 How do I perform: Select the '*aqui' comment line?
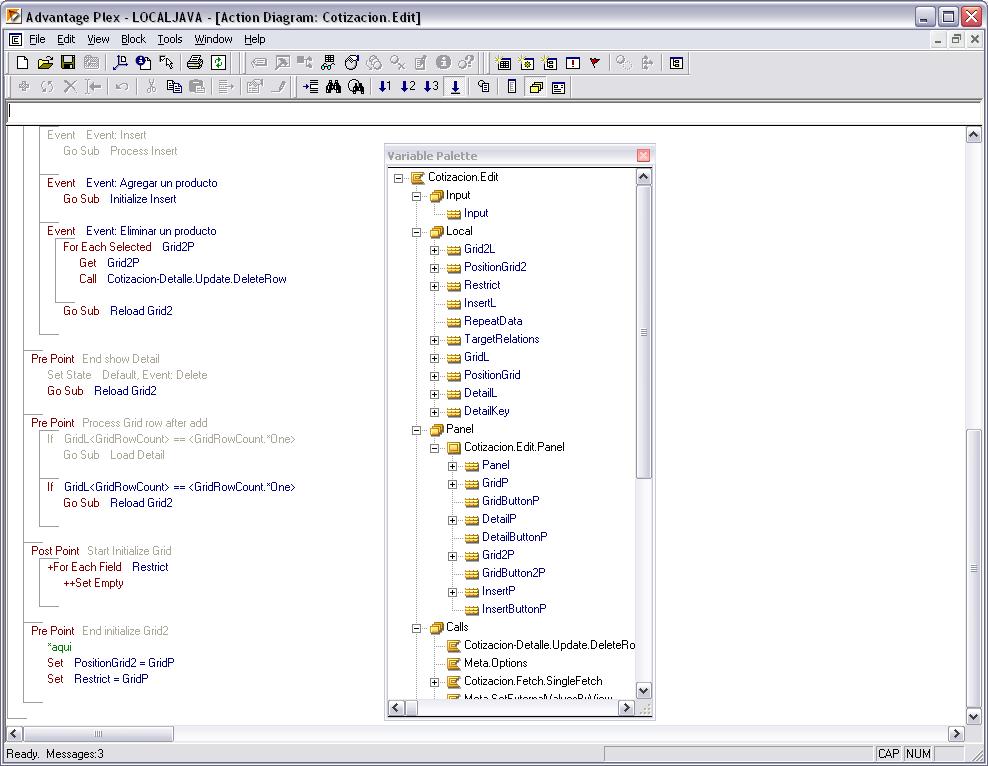click(x=59, y=647)
